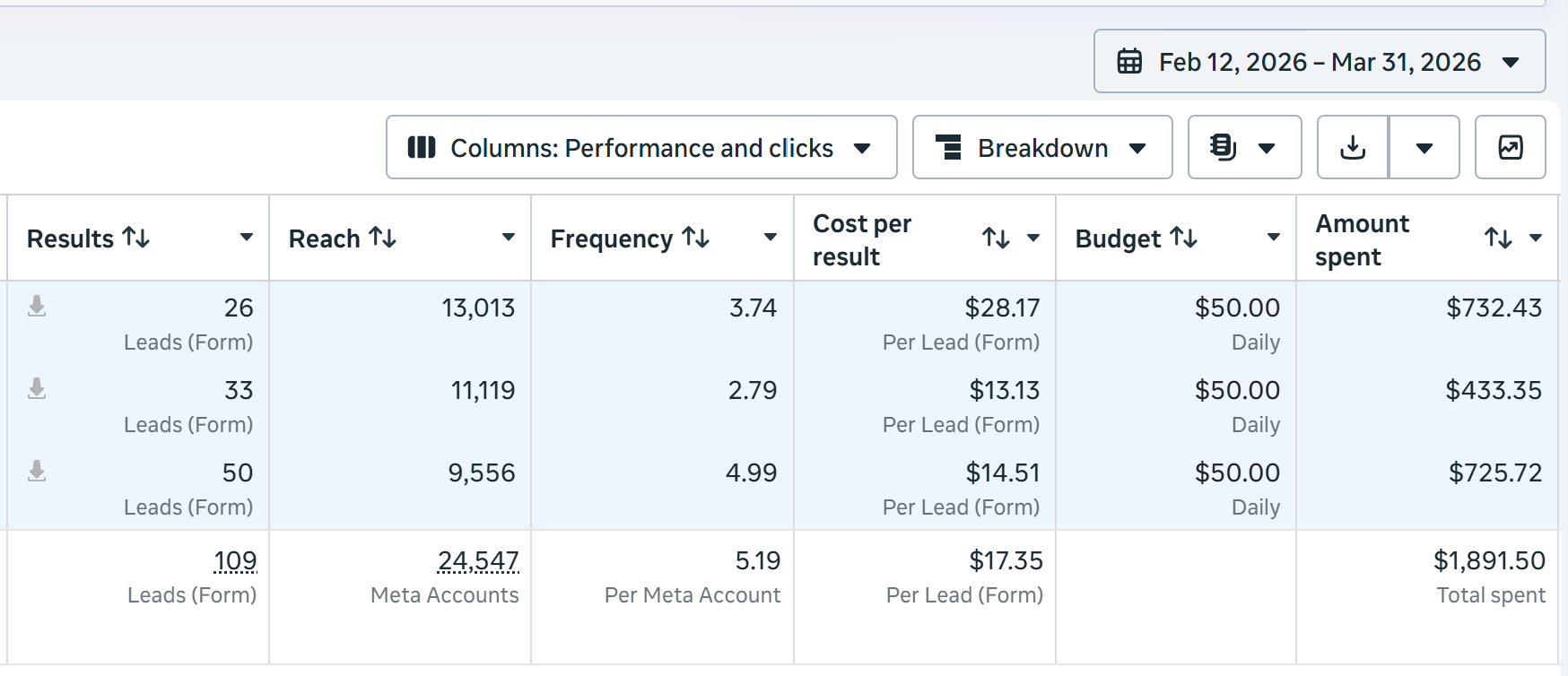Sort by Reach column arrows
This screenshot has width=1568, height=676.
click(x=383, y=238)
